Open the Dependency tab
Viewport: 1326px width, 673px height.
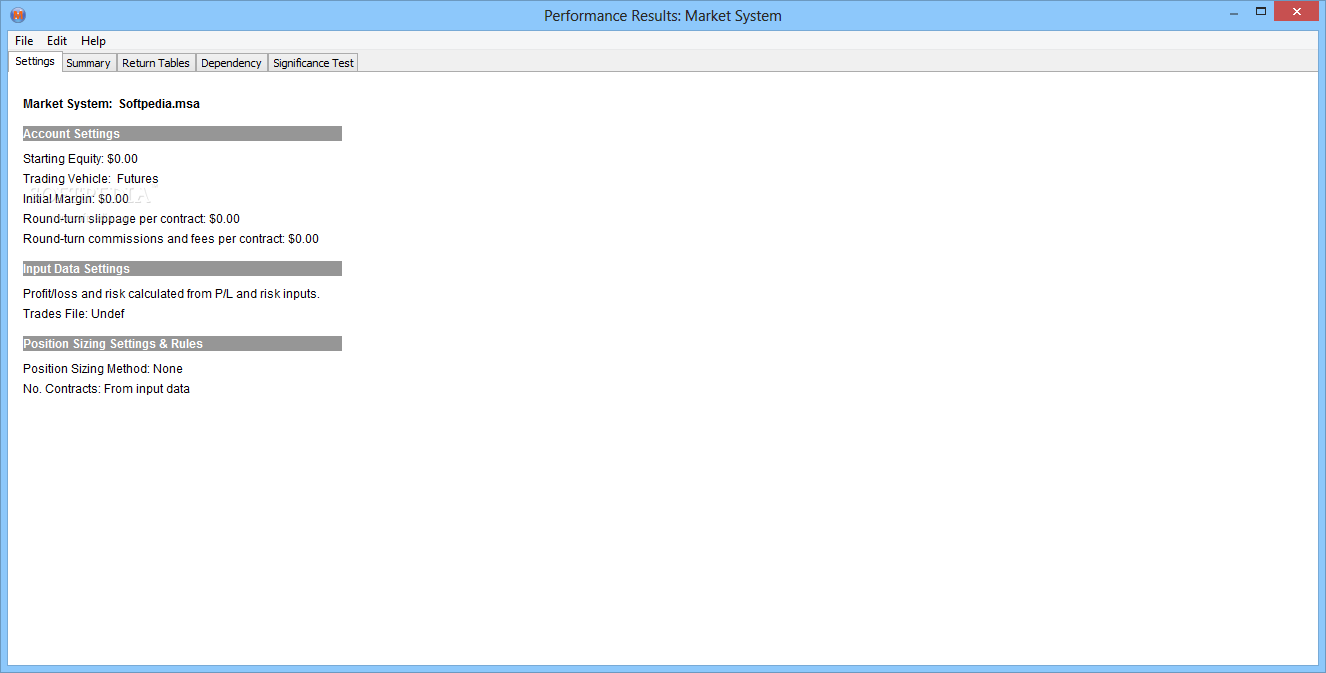coord(231,63)
